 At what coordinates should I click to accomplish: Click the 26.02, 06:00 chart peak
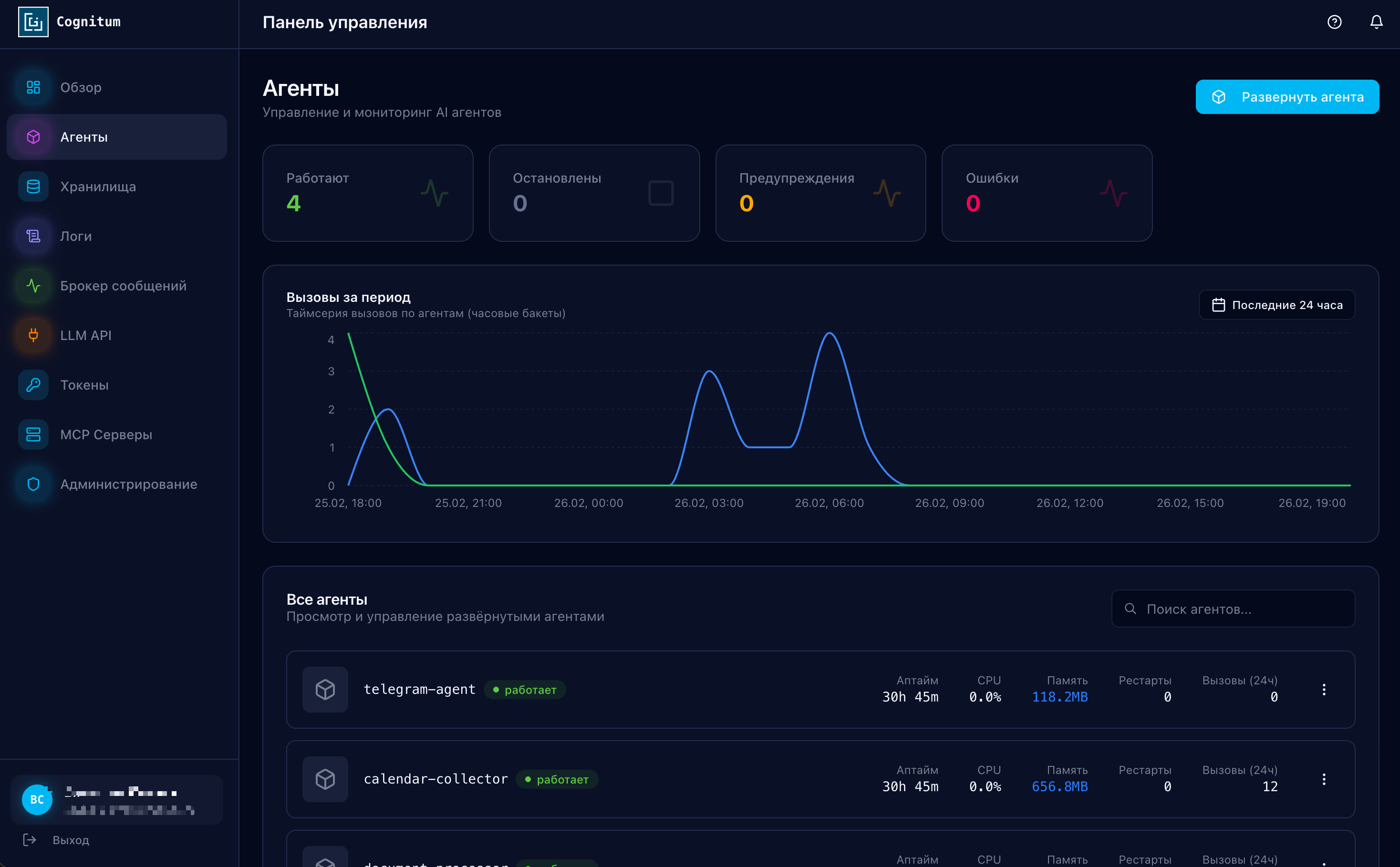click(830, 334)
